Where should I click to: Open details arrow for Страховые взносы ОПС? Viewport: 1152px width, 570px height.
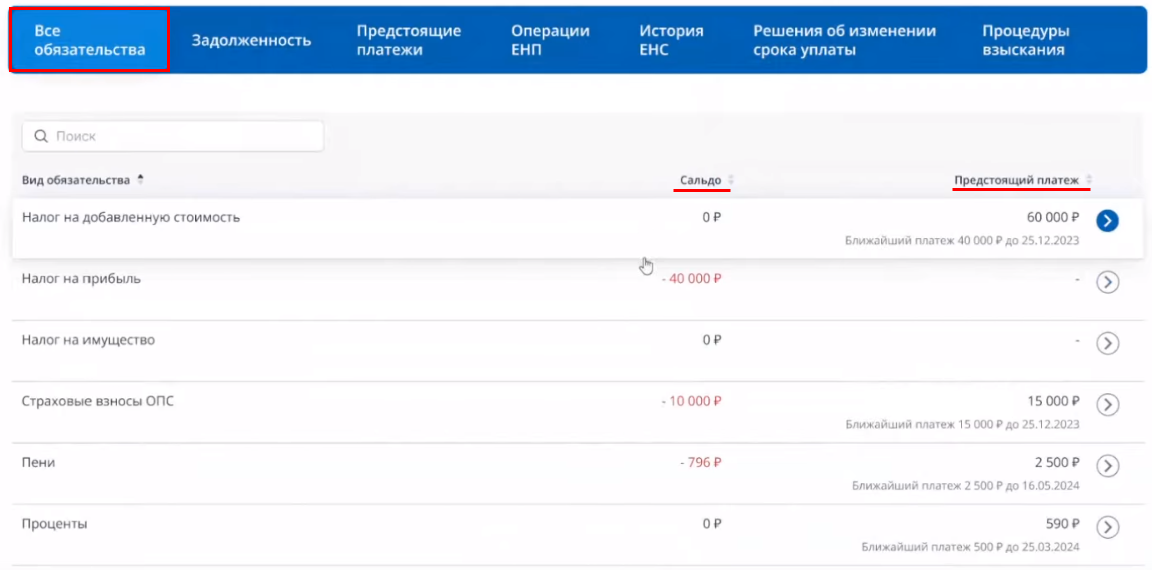pyautogui.click(x=1107, y=404)
